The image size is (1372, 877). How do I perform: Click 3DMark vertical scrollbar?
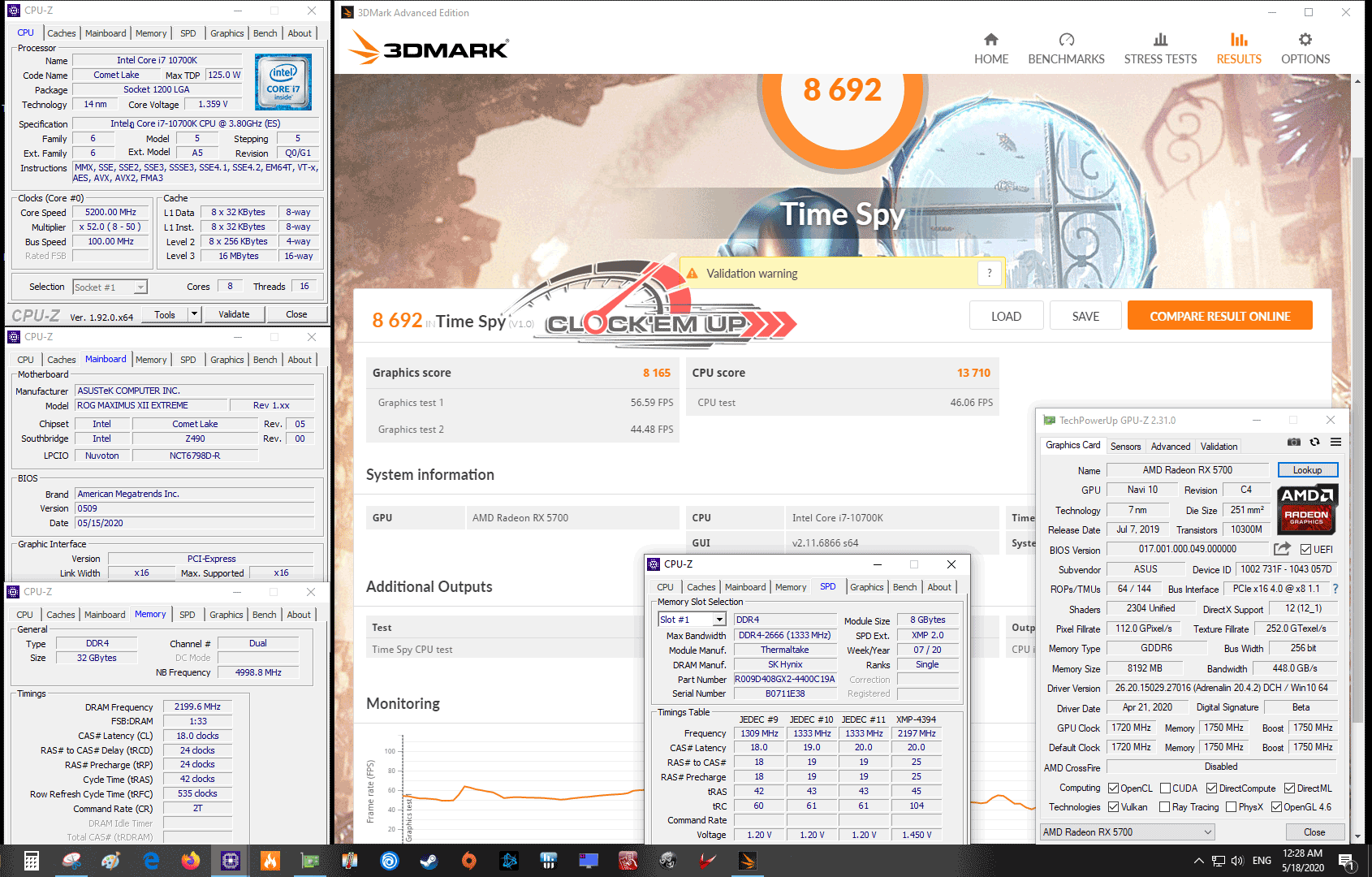[1357, 455]
